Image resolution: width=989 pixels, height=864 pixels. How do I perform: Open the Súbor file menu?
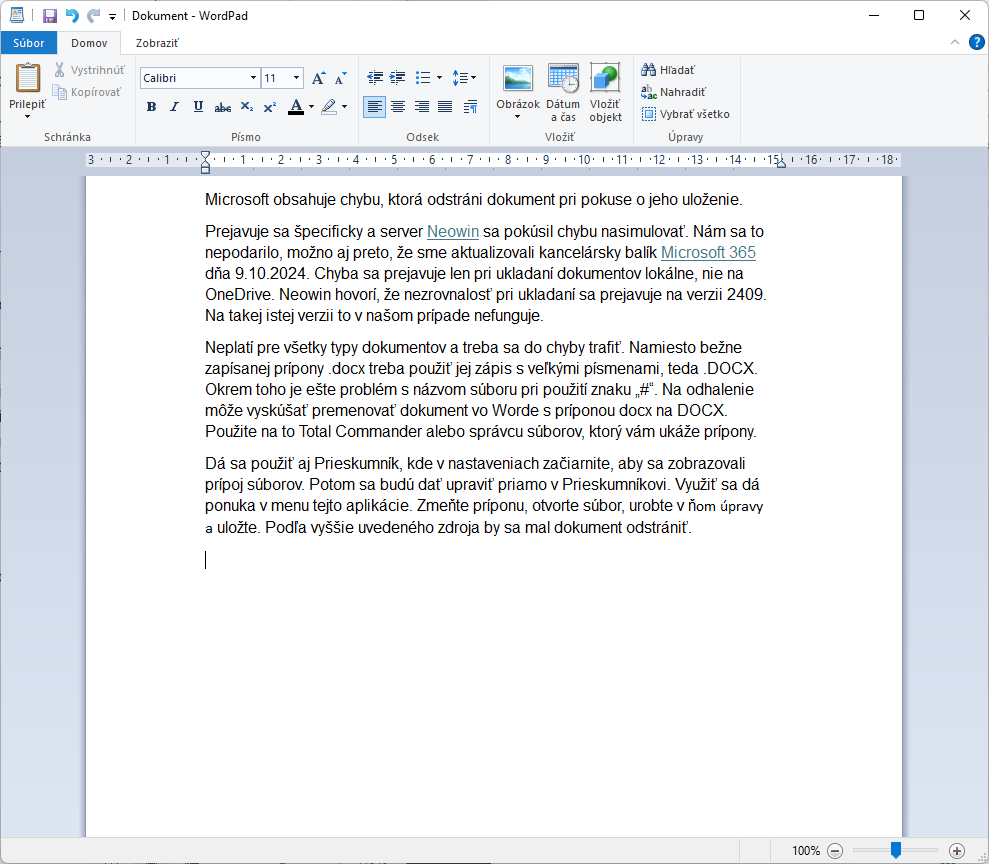pyautogui.click(x=28, y=43)
